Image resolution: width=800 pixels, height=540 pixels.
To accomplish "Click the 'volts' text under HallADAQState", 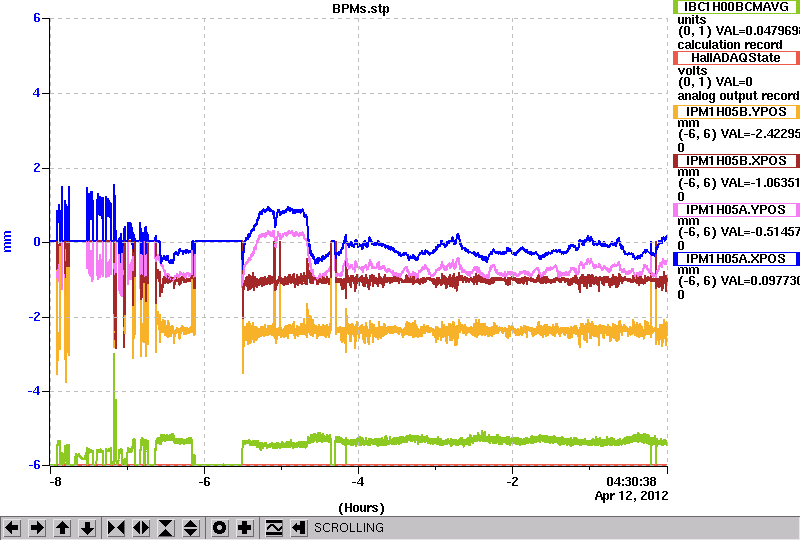I will click(692, 71).
